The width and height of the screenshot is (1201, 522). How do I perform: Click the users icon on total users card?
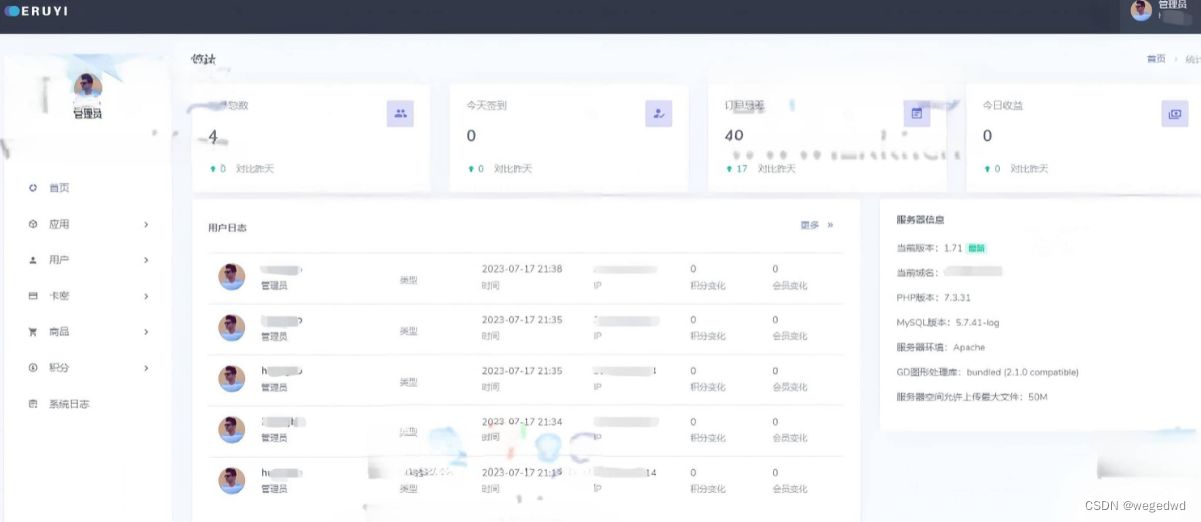click(x=400, y=114)
